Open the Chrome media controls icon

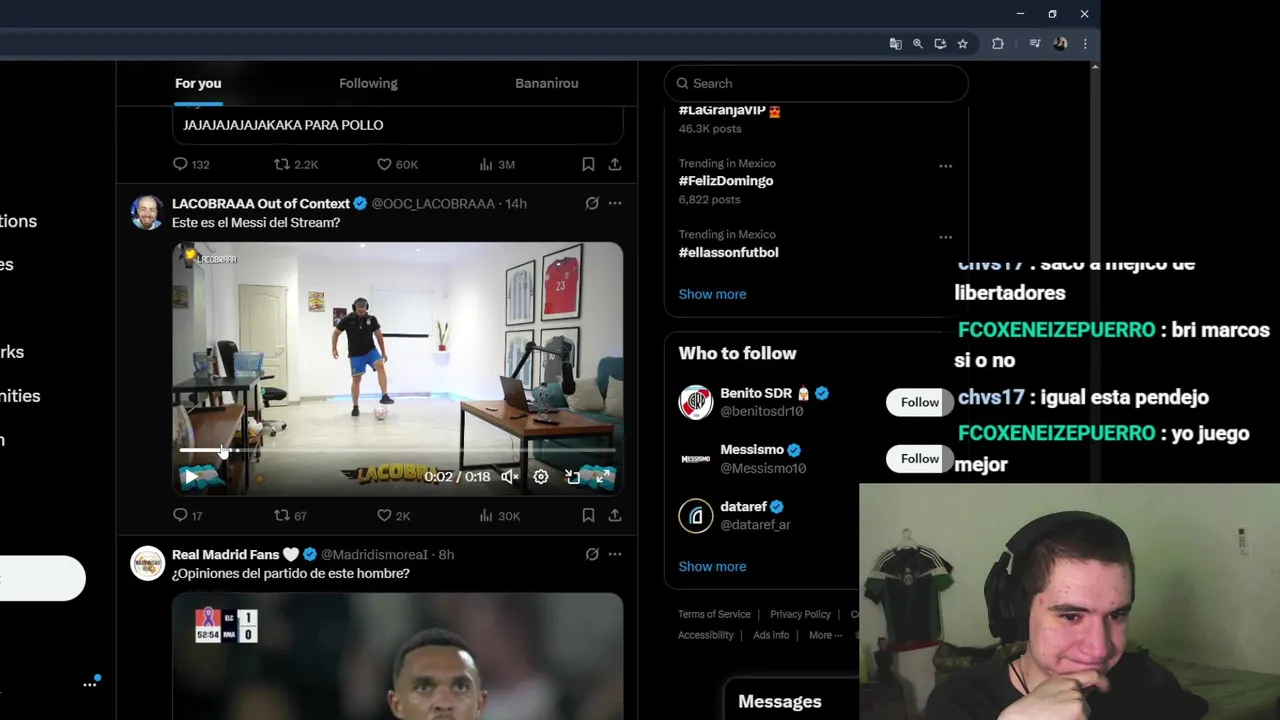[x=1035, y=44]
